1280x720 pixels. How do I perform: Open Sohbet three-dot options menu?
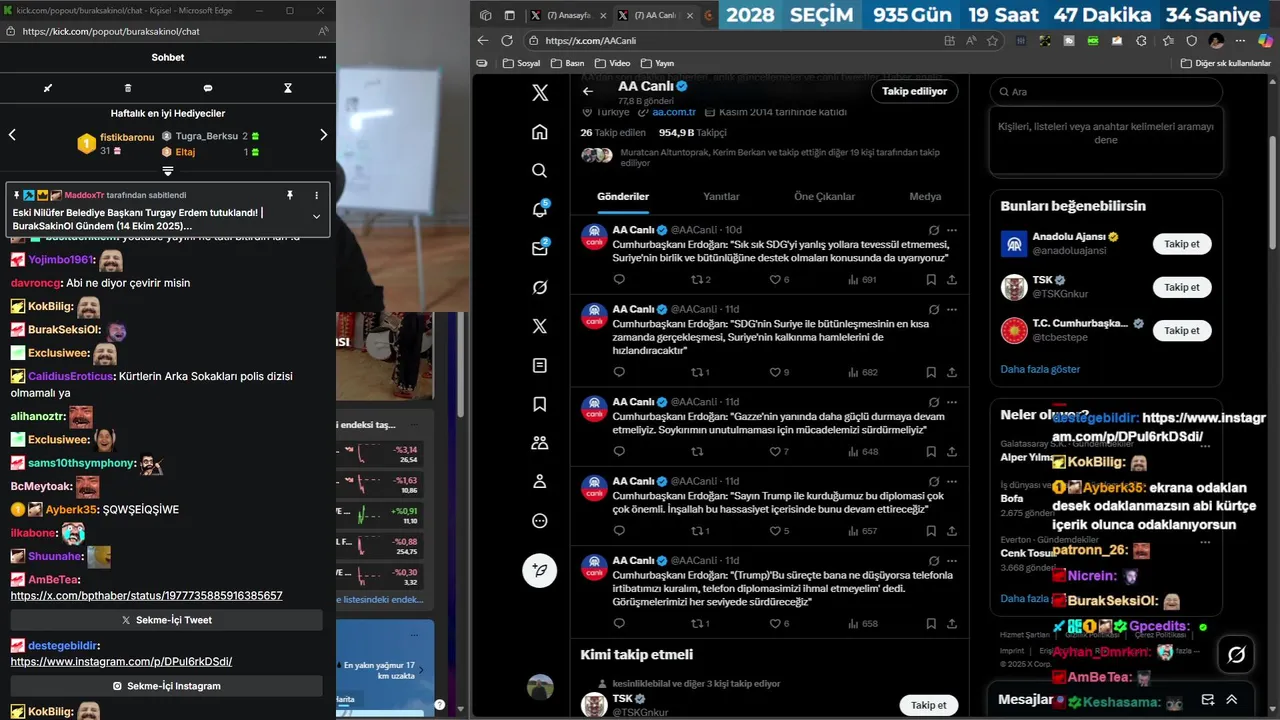322,57
